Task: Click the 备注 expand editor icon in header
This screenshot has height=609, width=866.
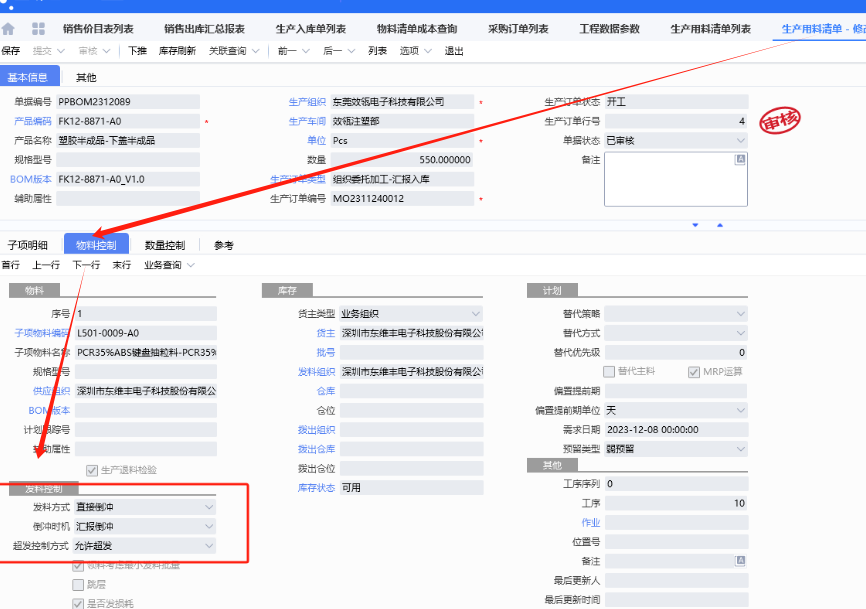Action: [x=740, y=159]
